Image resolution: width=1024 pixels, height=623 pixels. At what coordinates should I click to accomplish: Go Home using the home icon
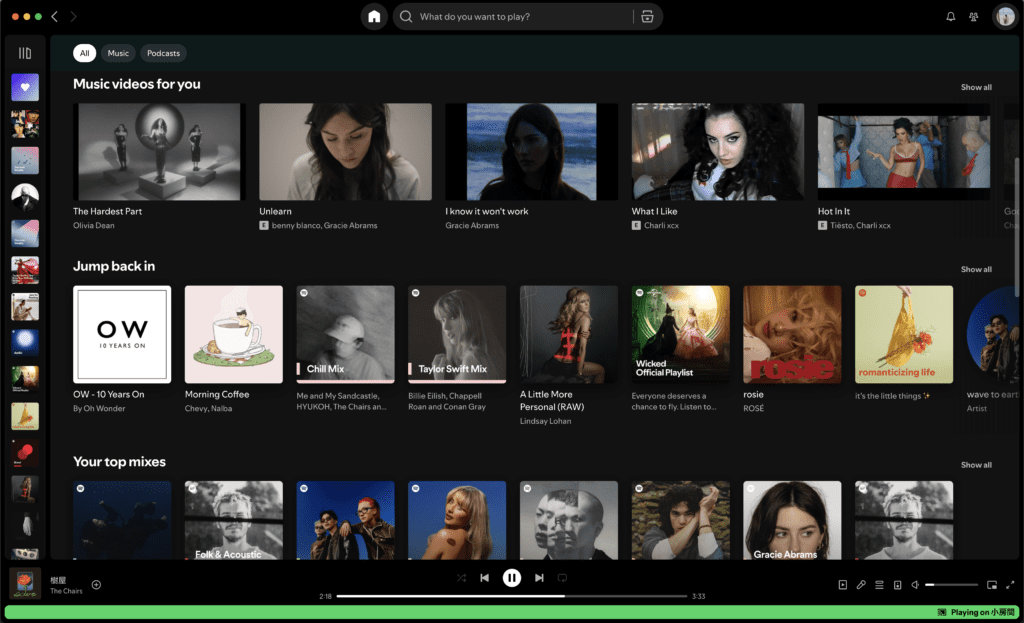pyautogui.click(x=373, y=16)
